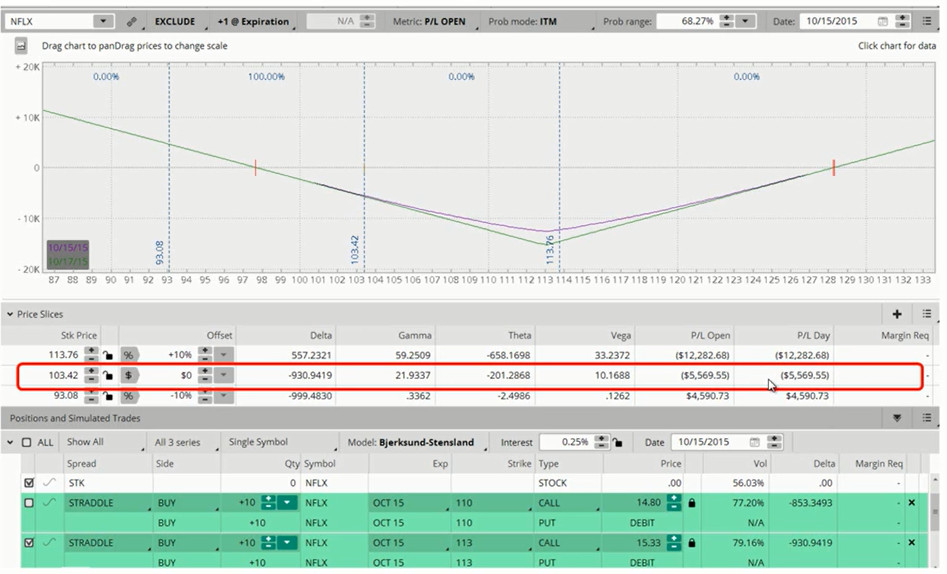Click chart-line icon in 113 STRADDLE row

pyautogui.click(x=49, y=543)
